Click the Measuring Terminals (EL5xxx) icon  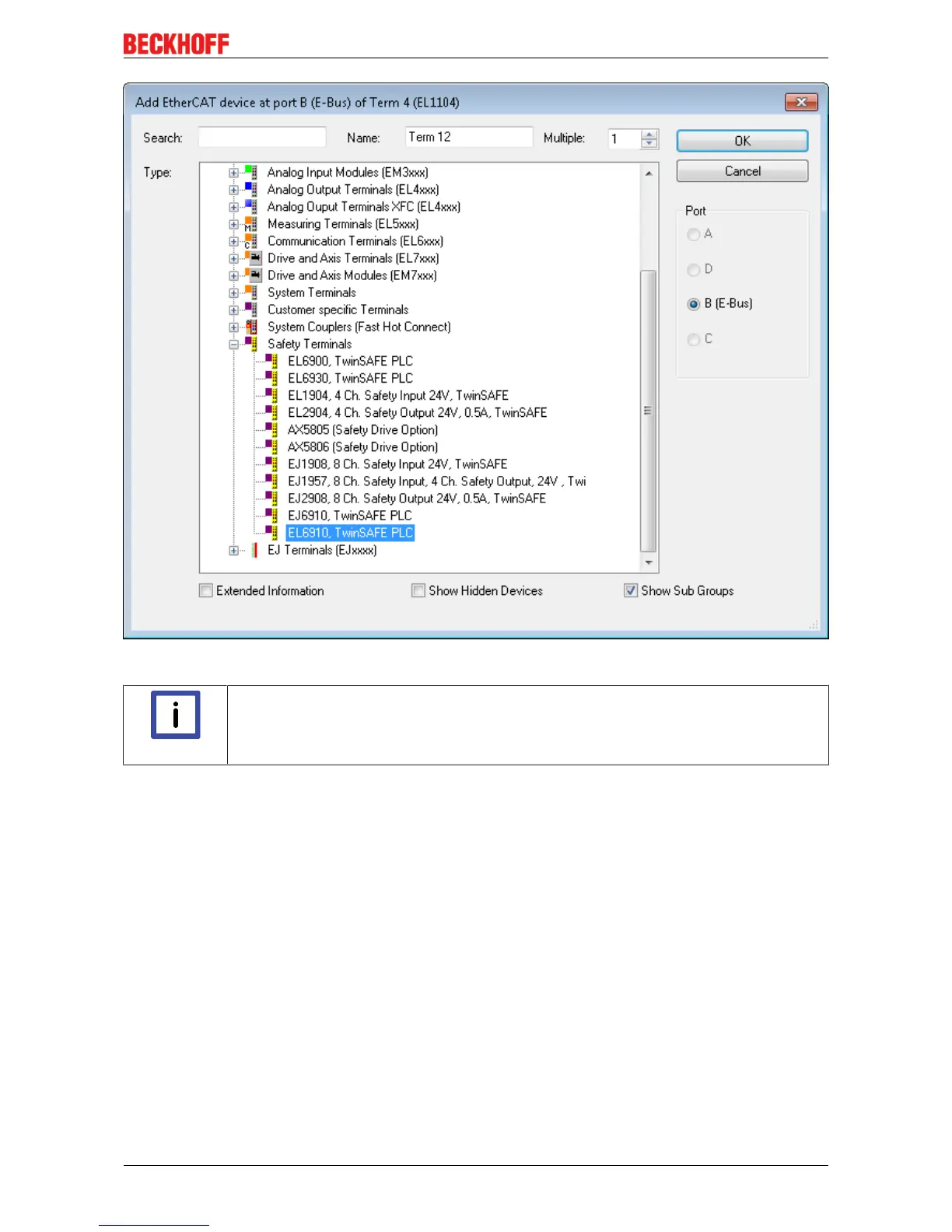tap(250, 224)
